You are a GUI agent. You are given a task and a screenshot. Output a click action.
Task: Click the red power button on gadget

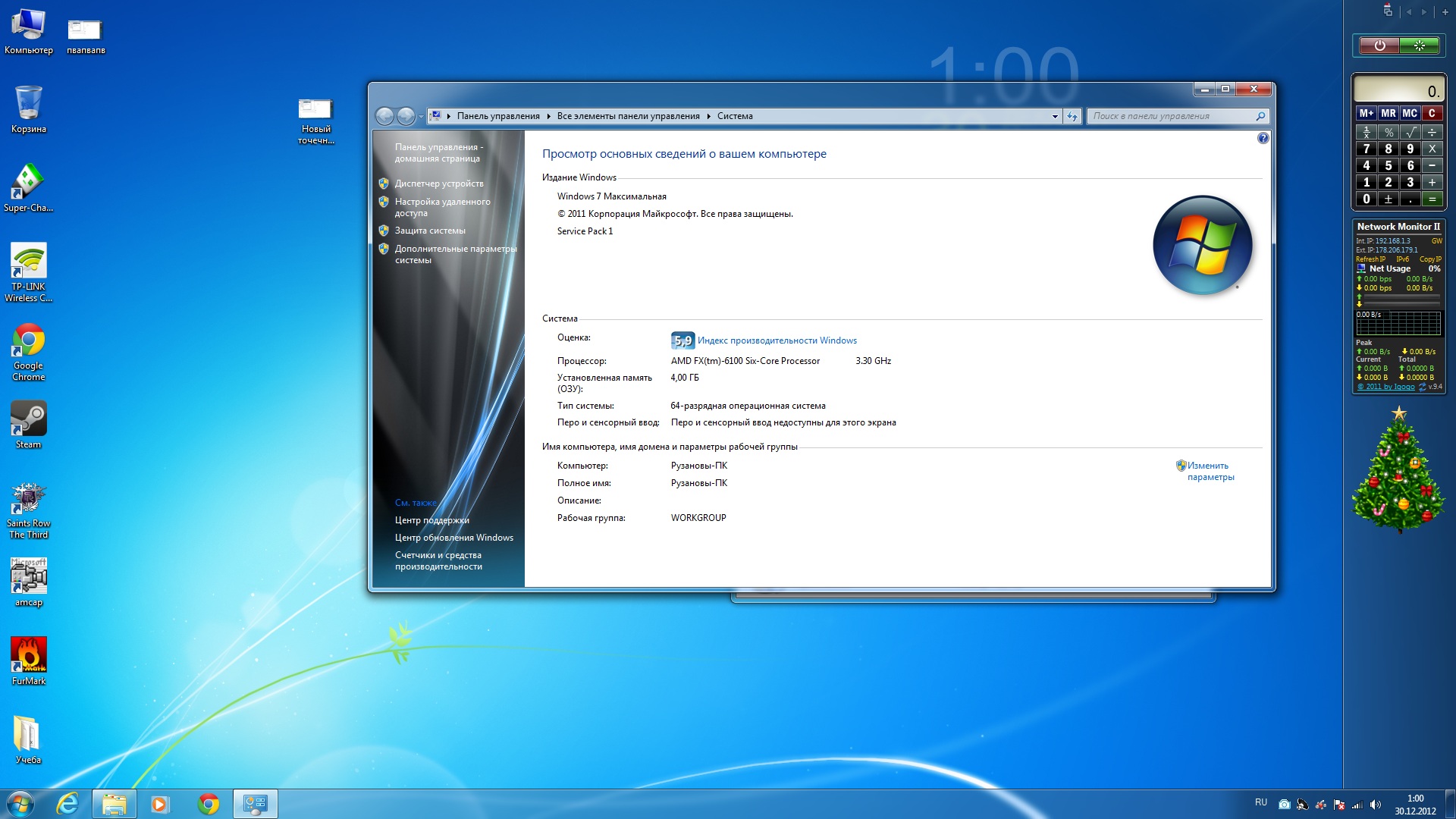1379,45
